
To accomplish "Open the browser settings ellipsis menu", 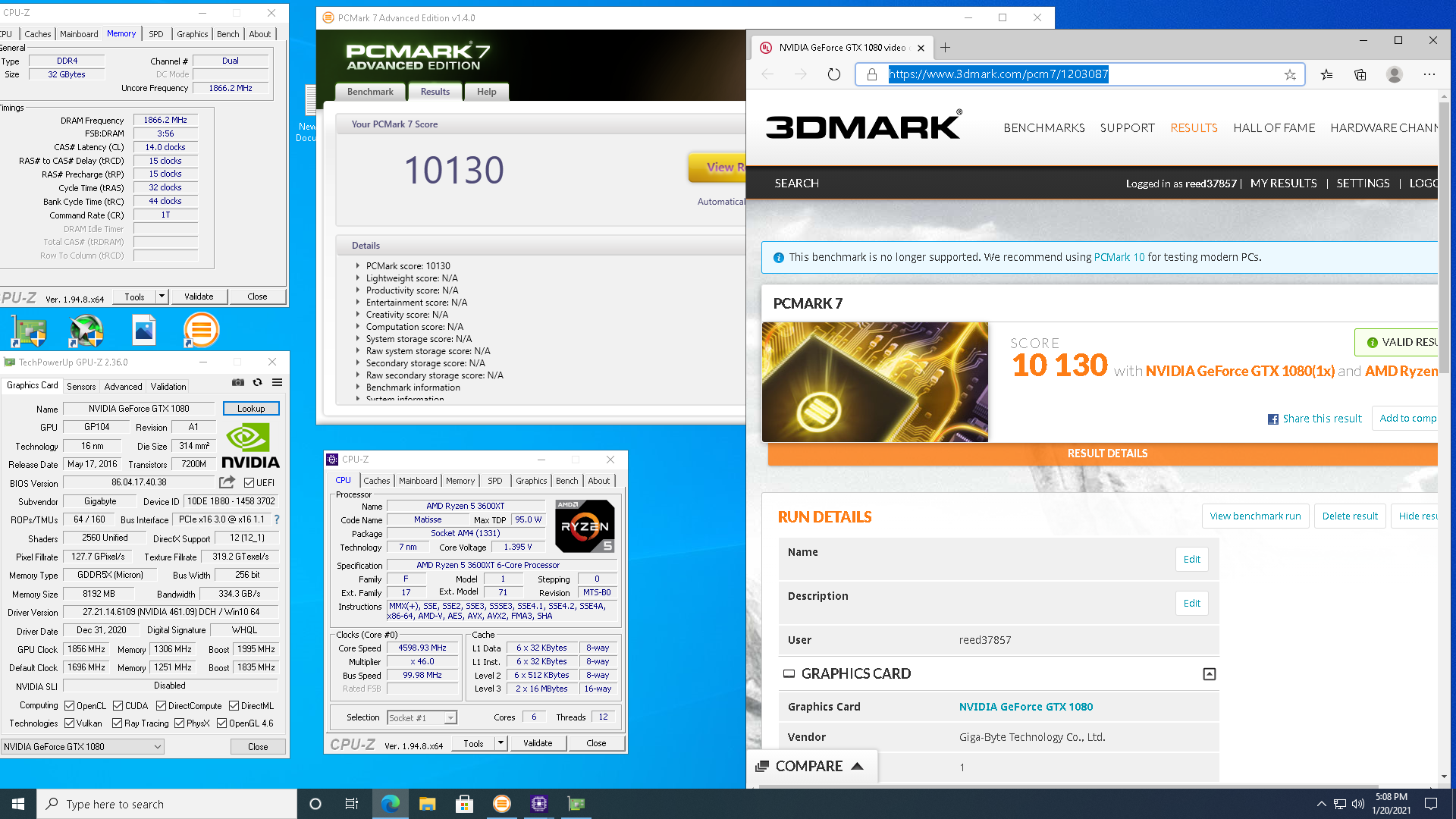I will (x=1429, y=74).
